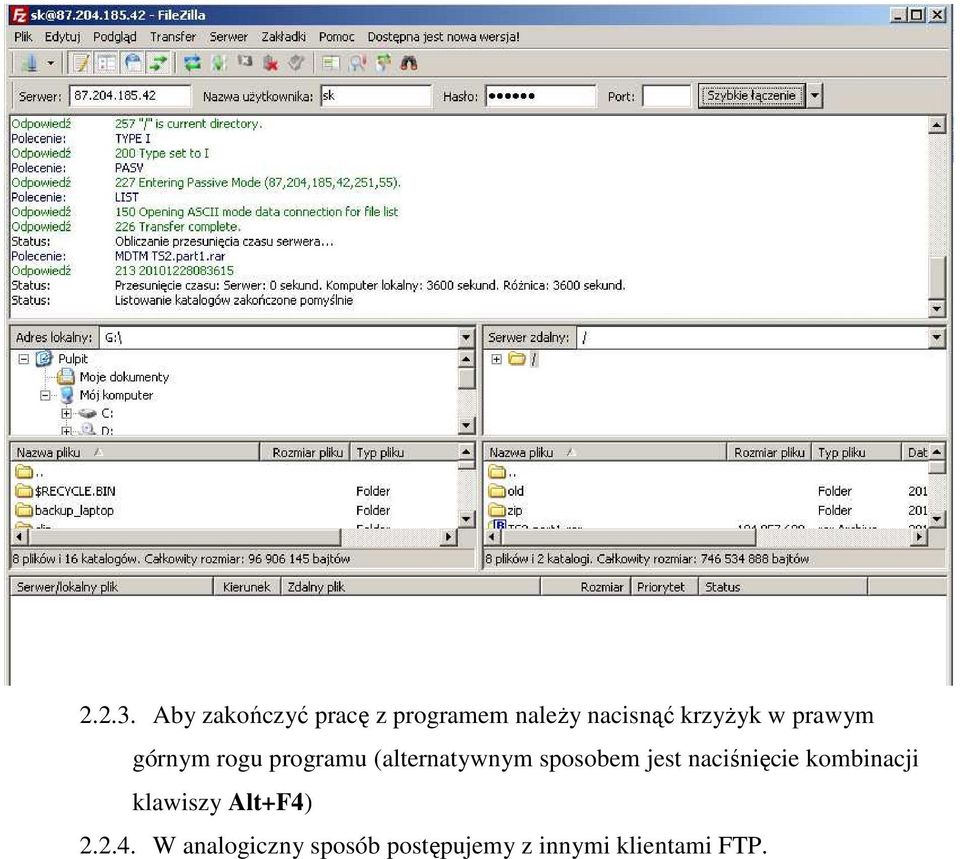Sort local list by Rozmiar pliku
The image size is (960, 859).
[x=305, y=452]
